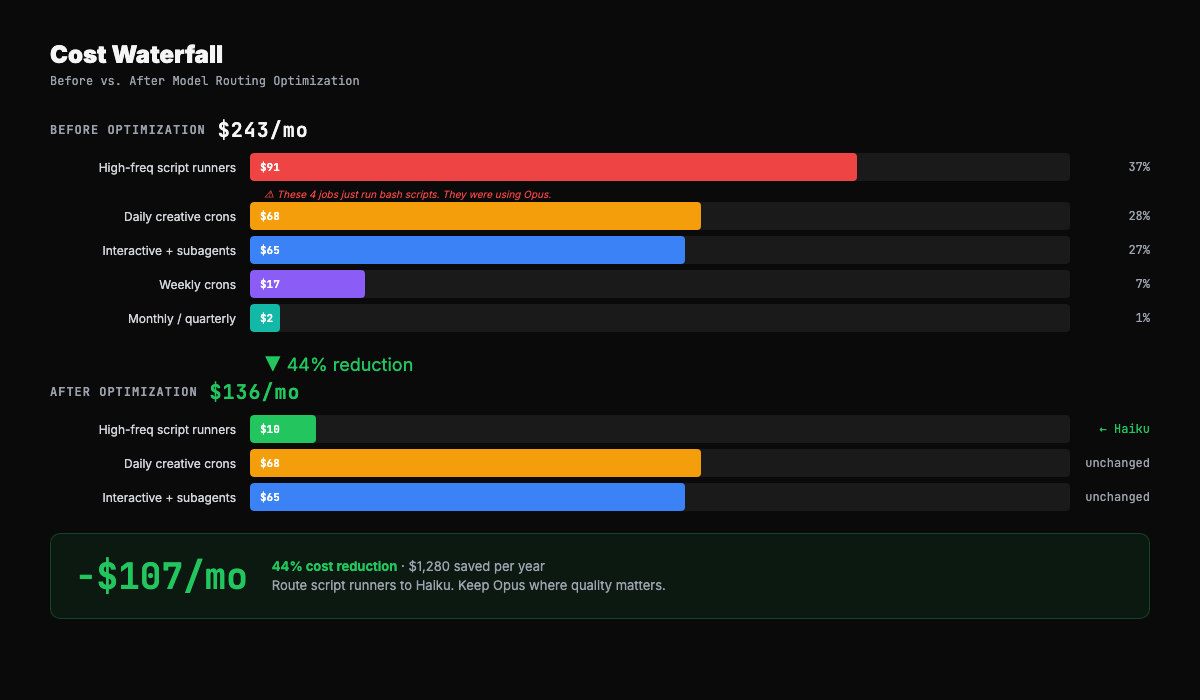Viewport: 1200px width, 700px height.
Task: Click 'Daily creative crons' label in Before section
Action: [x=180, y=217]
